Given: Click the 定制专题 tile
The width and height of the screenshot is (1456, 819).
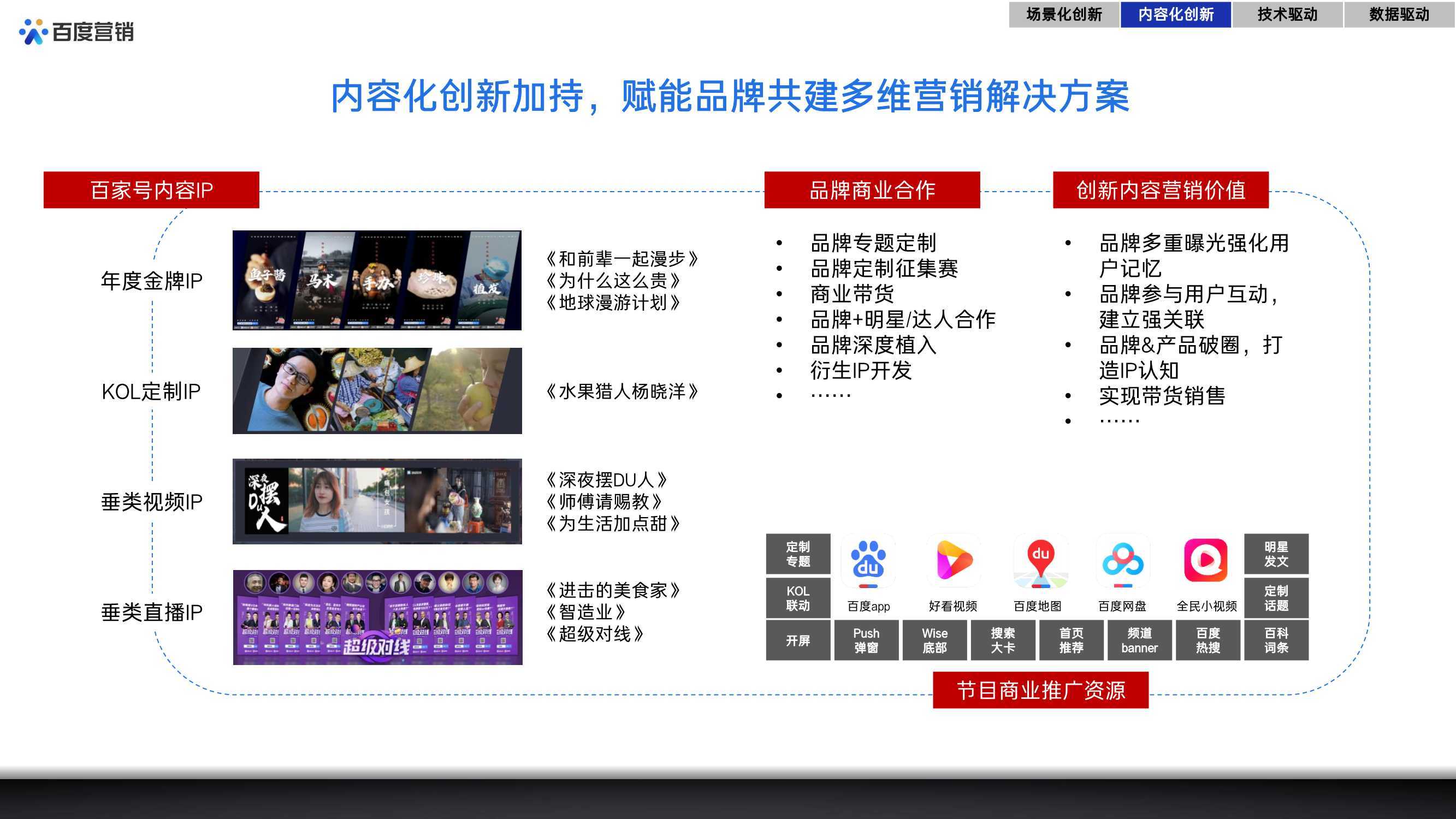Looking at the screenshot, I should (x=798, y=554).
